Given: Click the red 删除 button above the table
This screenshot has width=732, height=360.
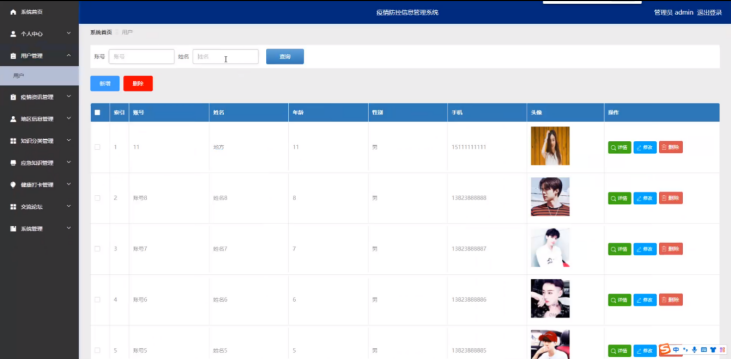Looking at the screenshot, I should coord(138,84).
